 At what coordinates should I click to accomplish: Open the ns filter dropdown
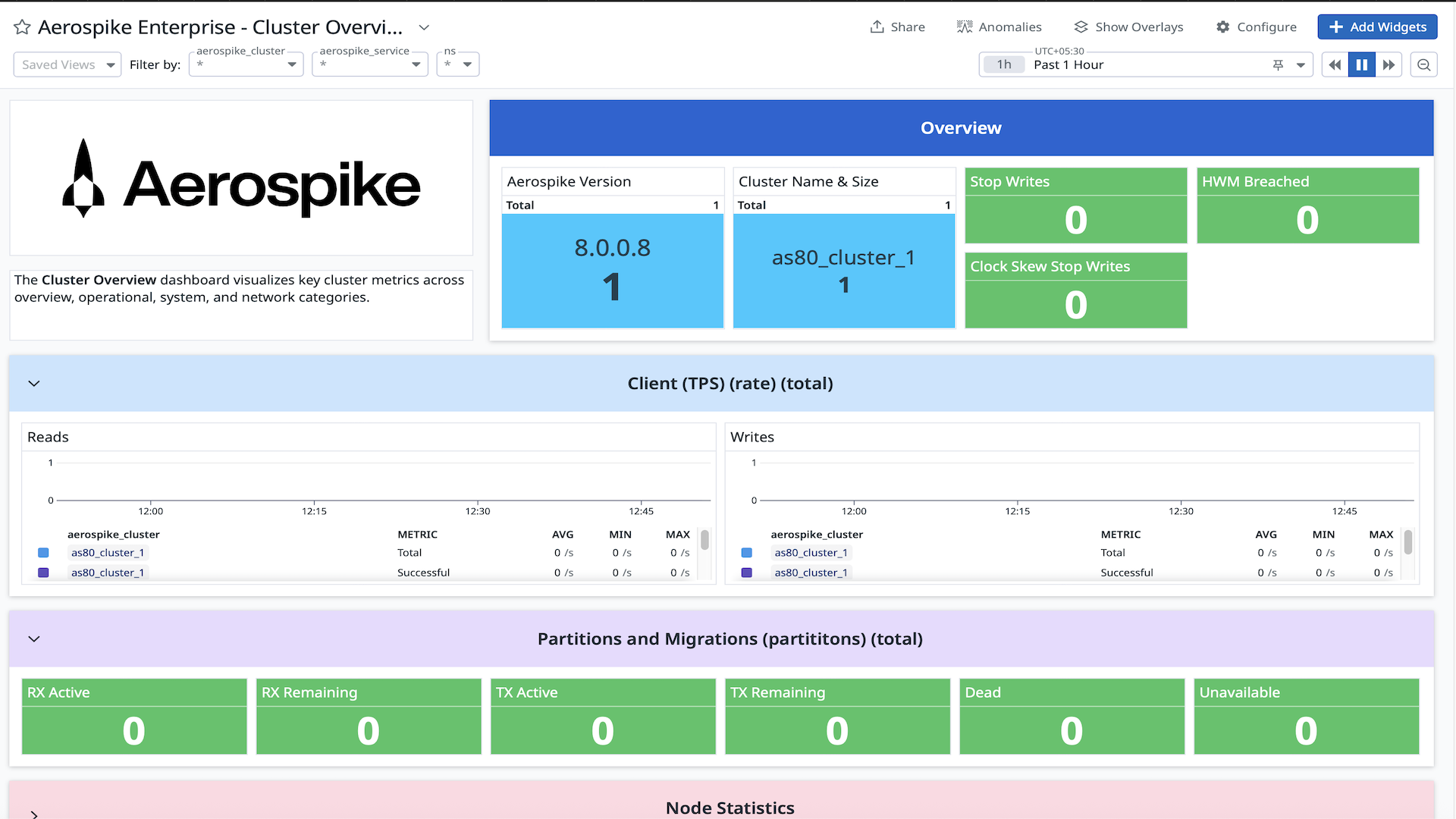tap(458, 64)
